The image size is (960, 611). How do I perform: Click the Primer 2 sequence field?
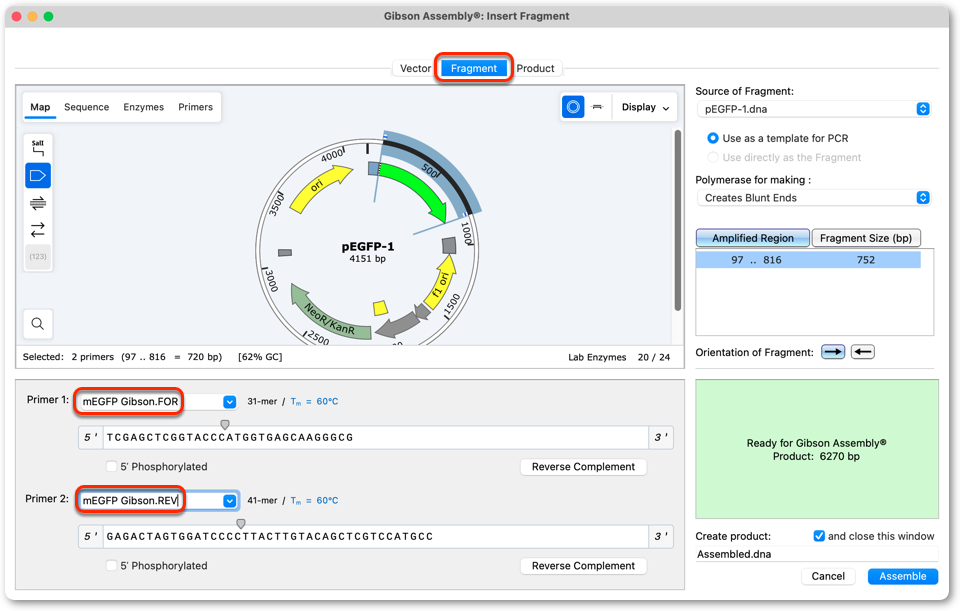click(375, 536)
